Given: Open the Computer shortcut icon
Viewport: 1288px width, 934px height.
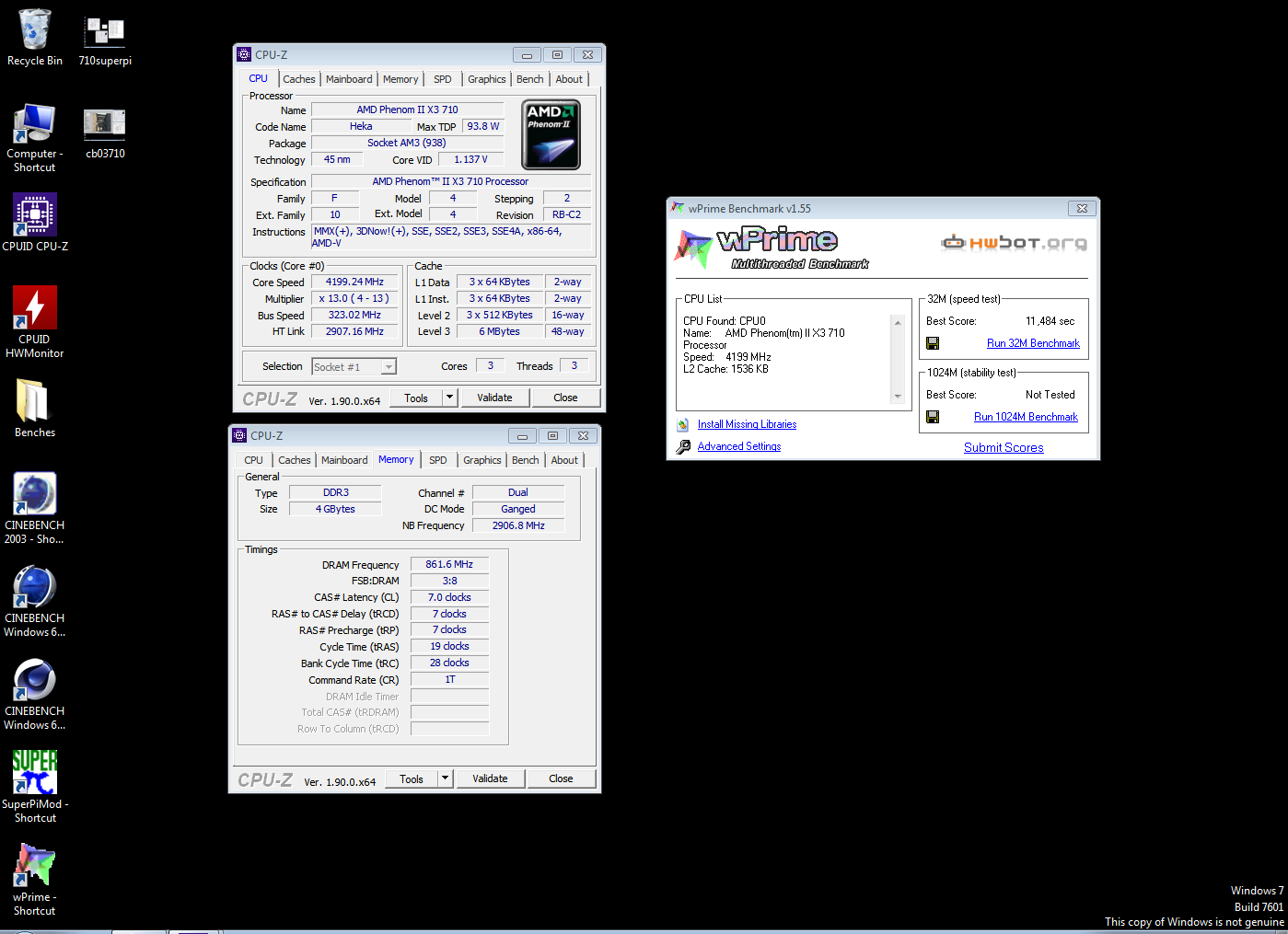Looking at the screenshot, I should 35,123.
